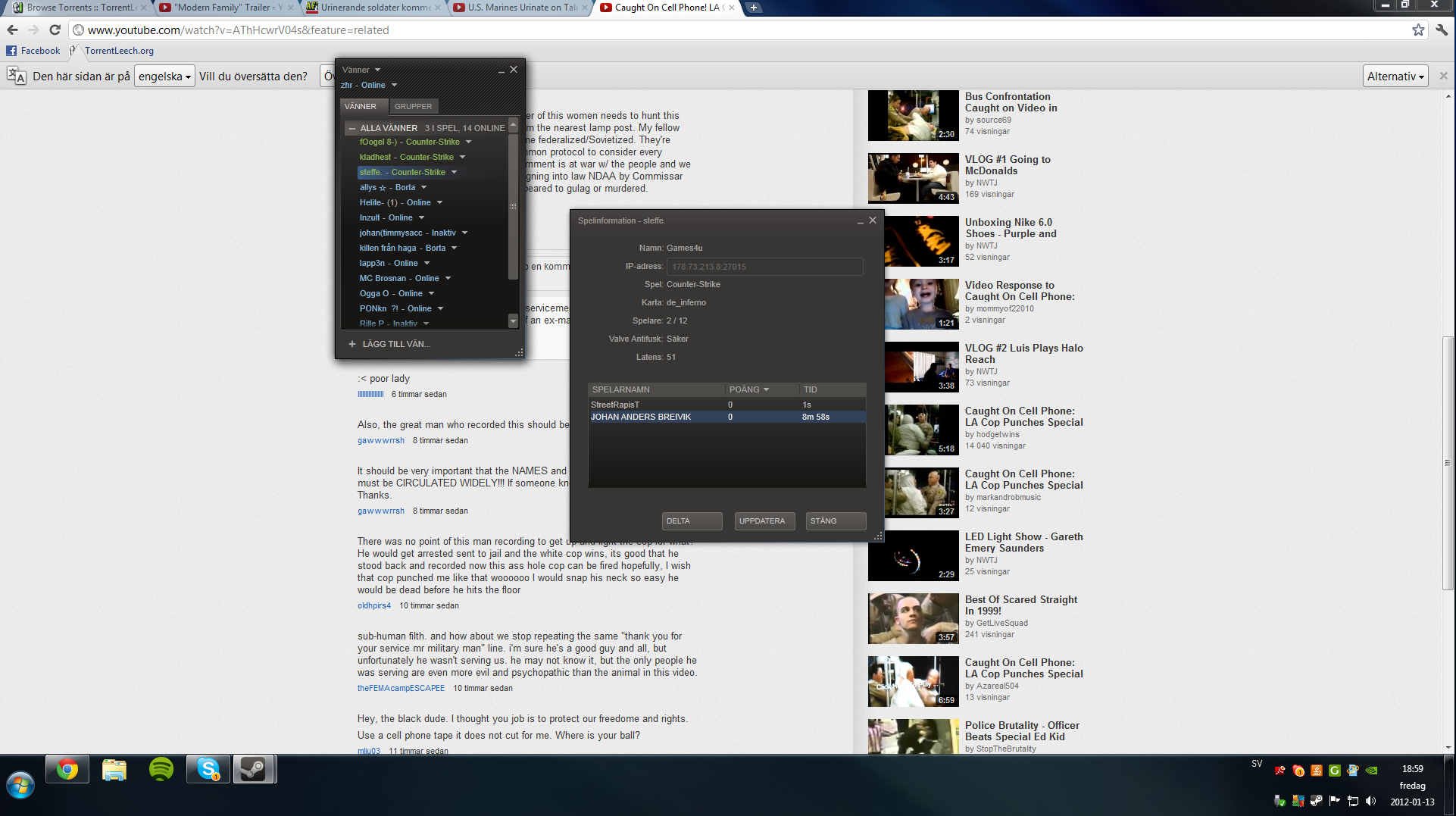
Task: Open Best Of Scared Straight thumbnail
Action: click(x=913, y=618)
